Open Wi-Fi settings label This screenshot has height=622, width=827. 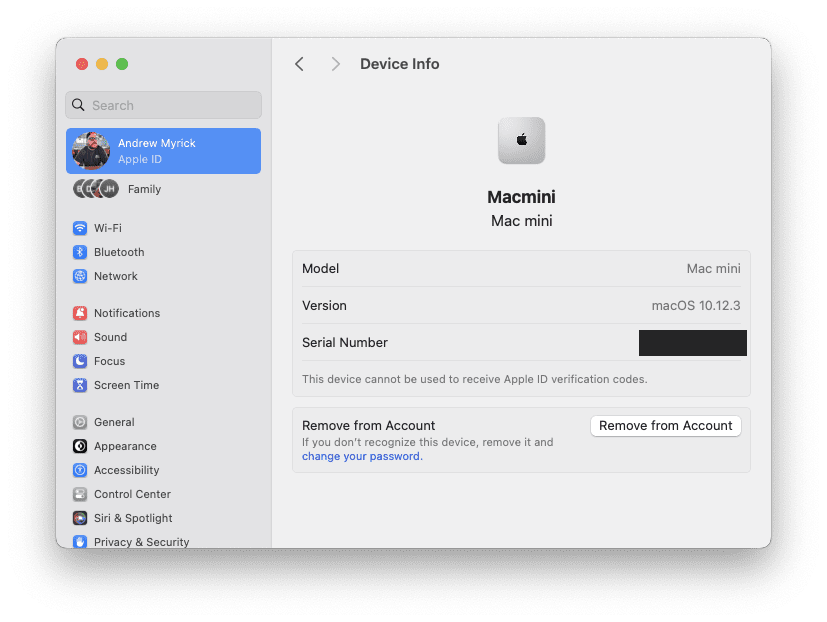(x=108, y=228)
